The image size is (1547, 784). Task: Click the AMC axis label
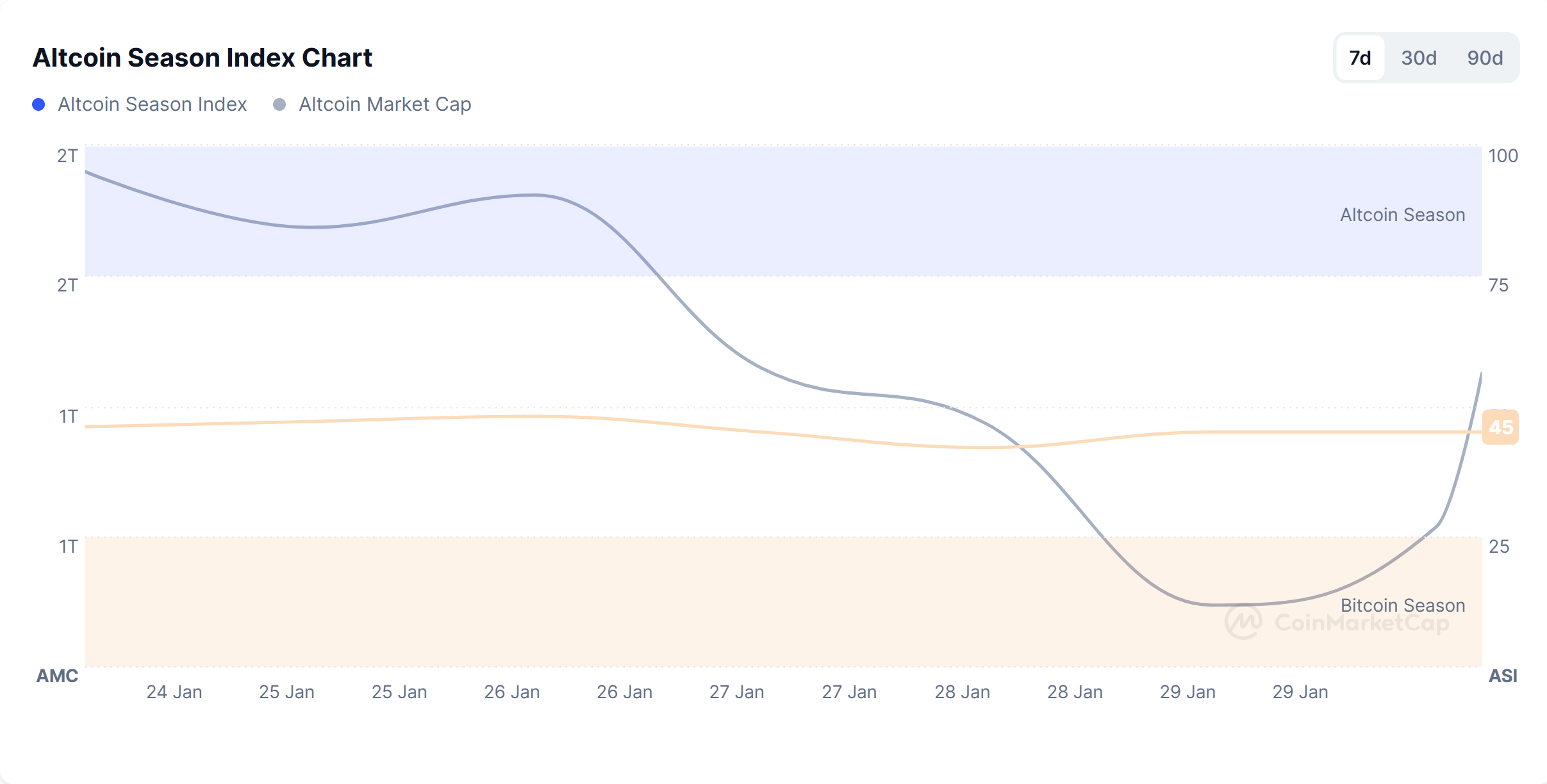[x=57, y=676]
